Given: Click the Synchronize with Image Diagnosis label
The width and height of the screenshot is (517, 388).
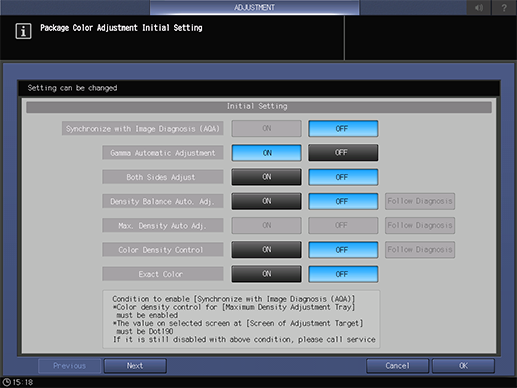Looking at the screenshot, I should pyautogui.click(x=143, y=129).
